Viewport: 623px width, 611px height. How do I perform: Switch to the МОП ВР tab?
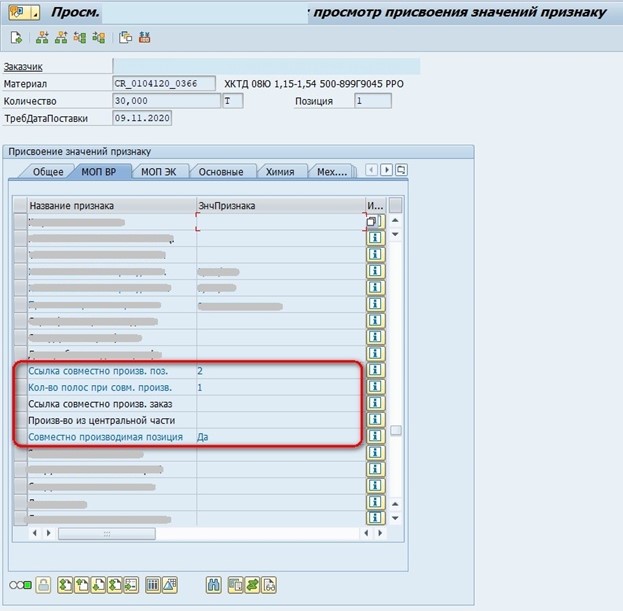tap(99, 172)
